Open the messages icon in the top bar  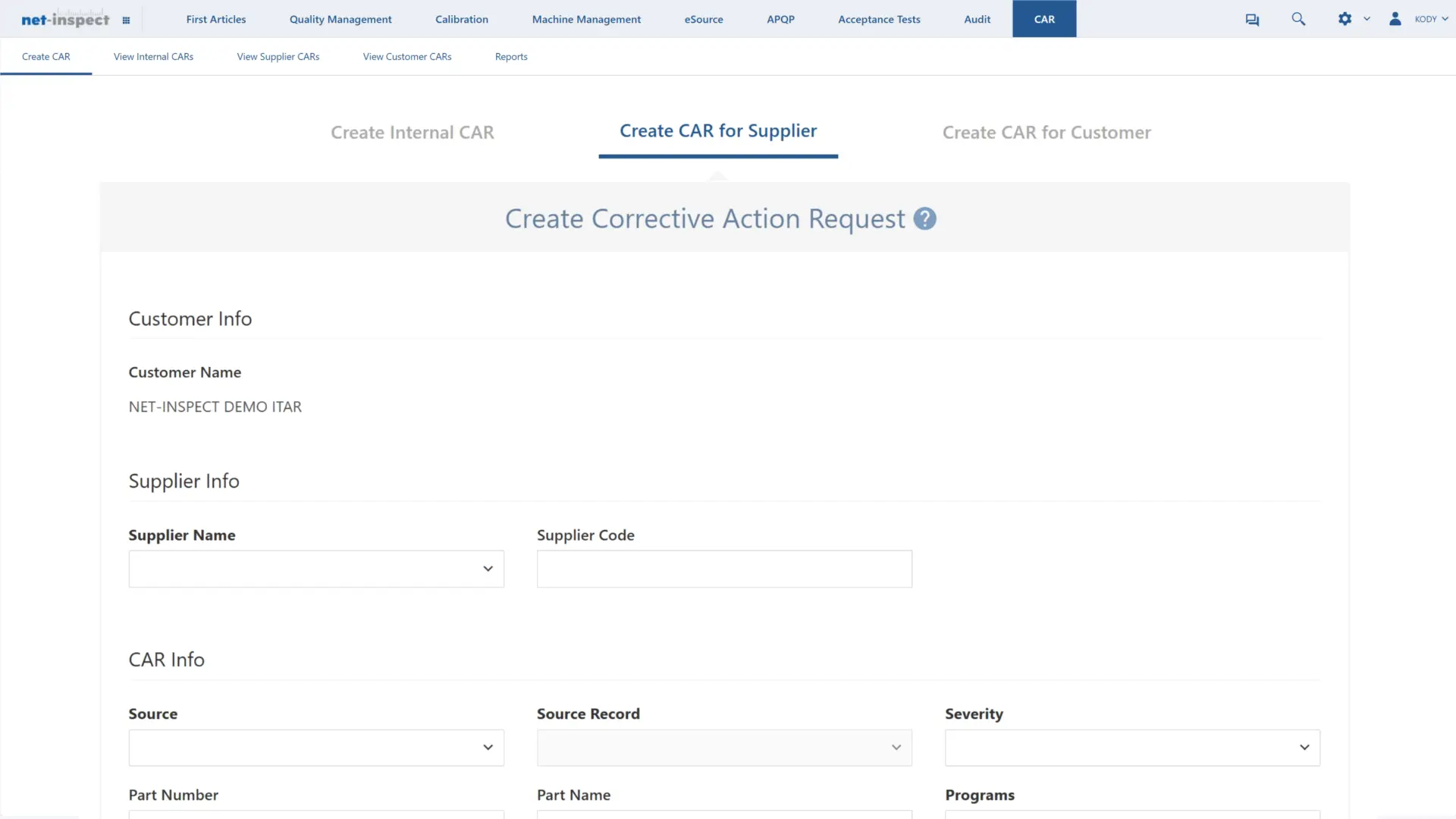(x=1252, y=19)
